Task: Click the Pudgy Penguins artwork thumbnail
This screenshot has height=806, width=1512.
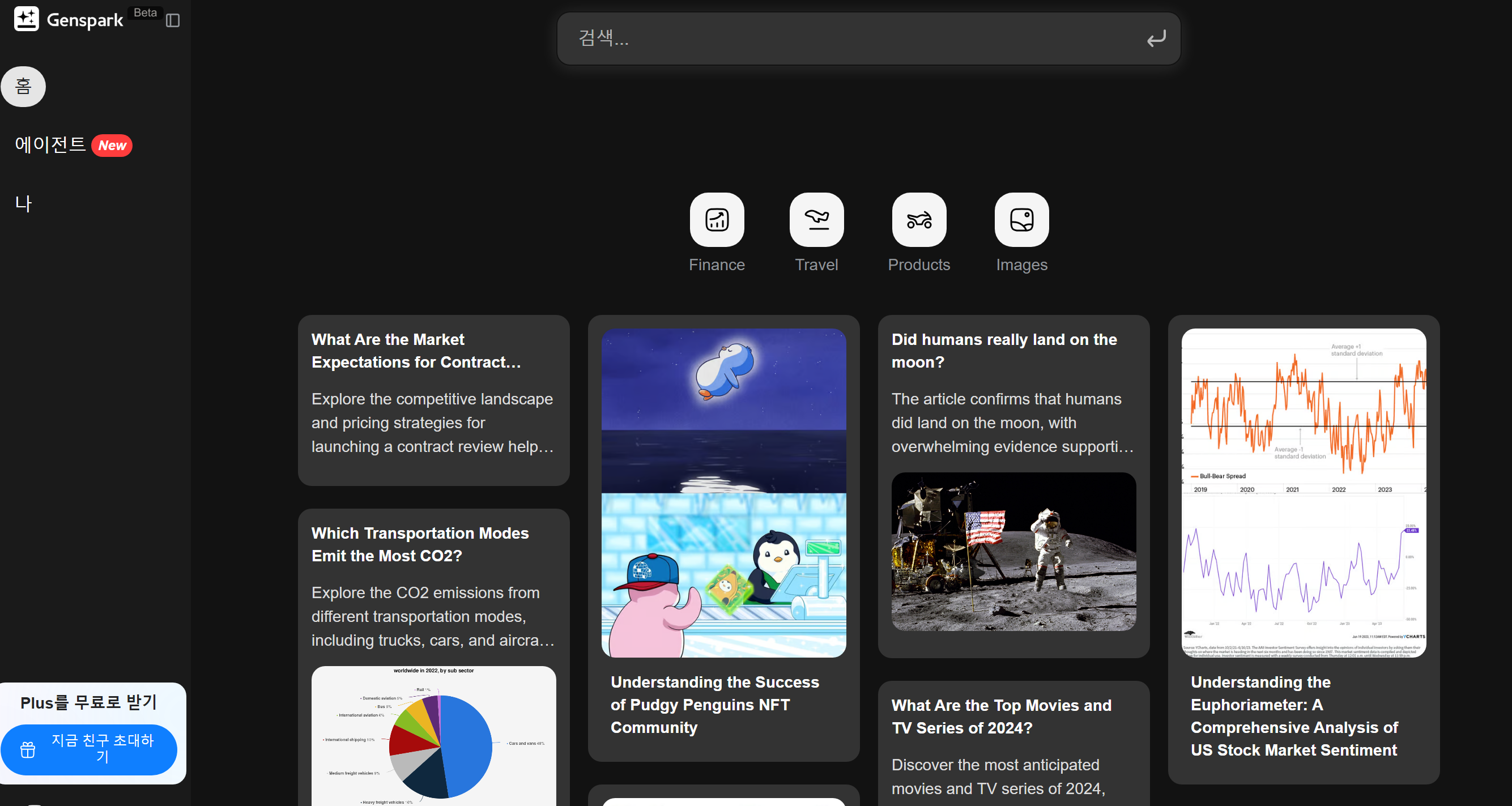Action: pyautogui.click(x=723, y=492)
